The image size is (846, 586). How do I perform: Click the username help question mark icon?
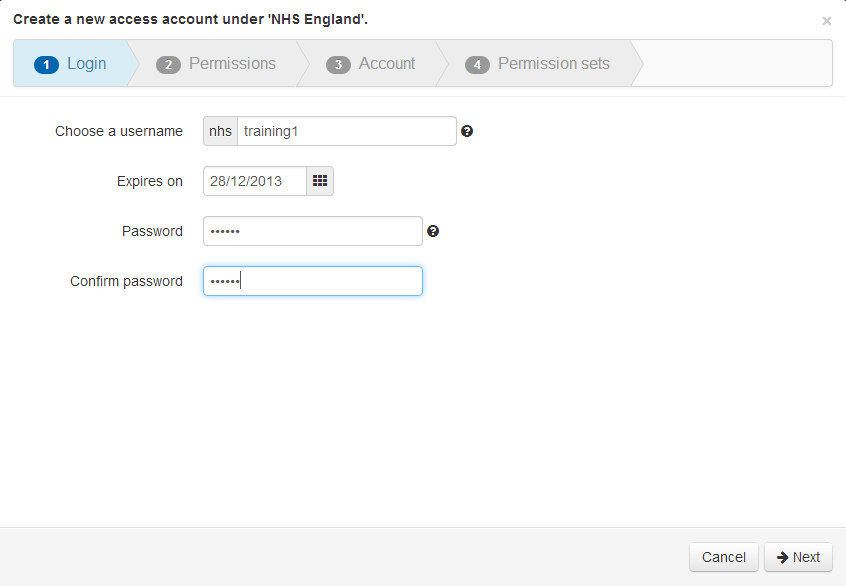tap(467, 130)
